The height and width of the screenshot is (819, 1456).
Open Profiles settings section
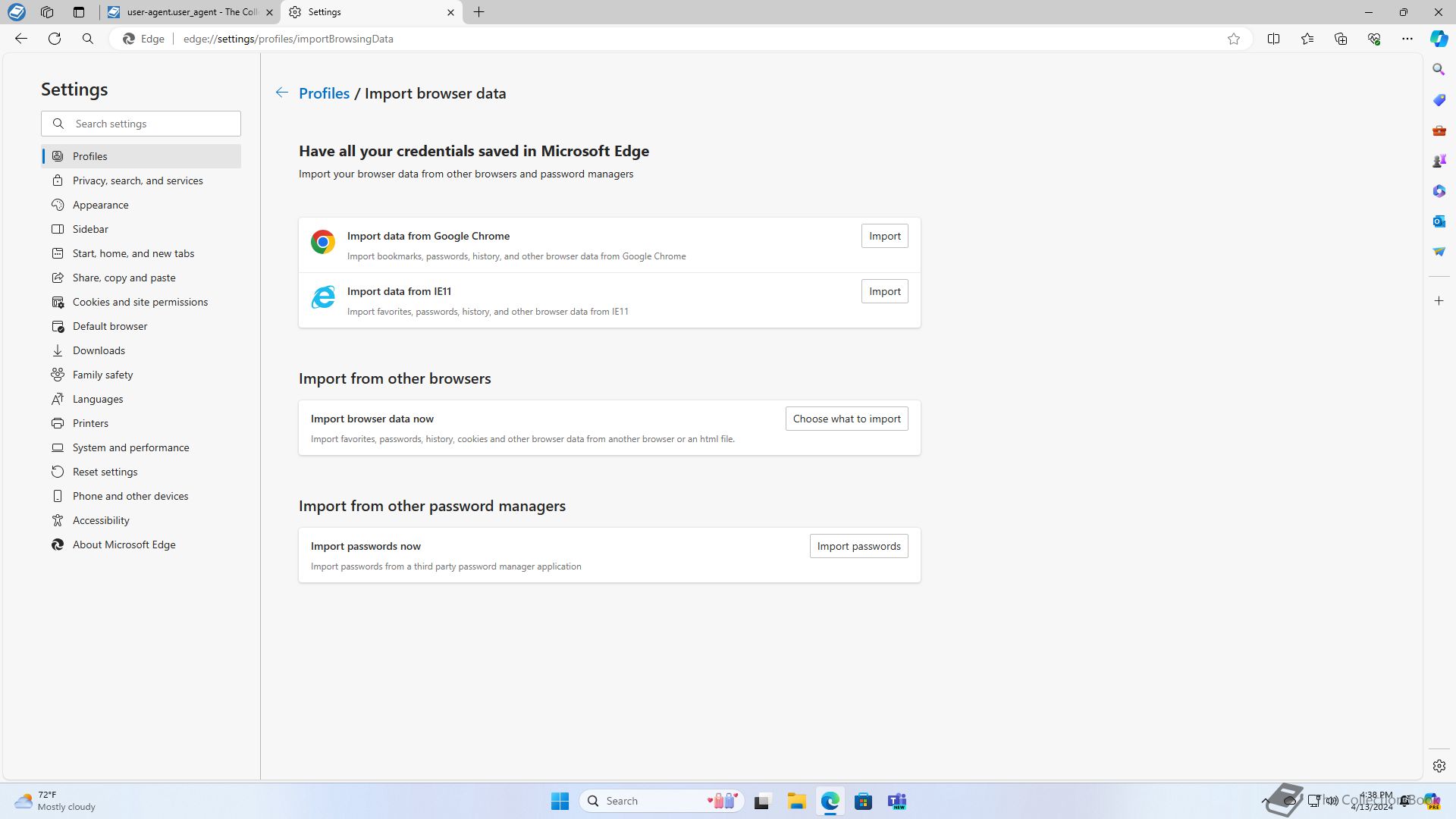(x=141, y=156)
